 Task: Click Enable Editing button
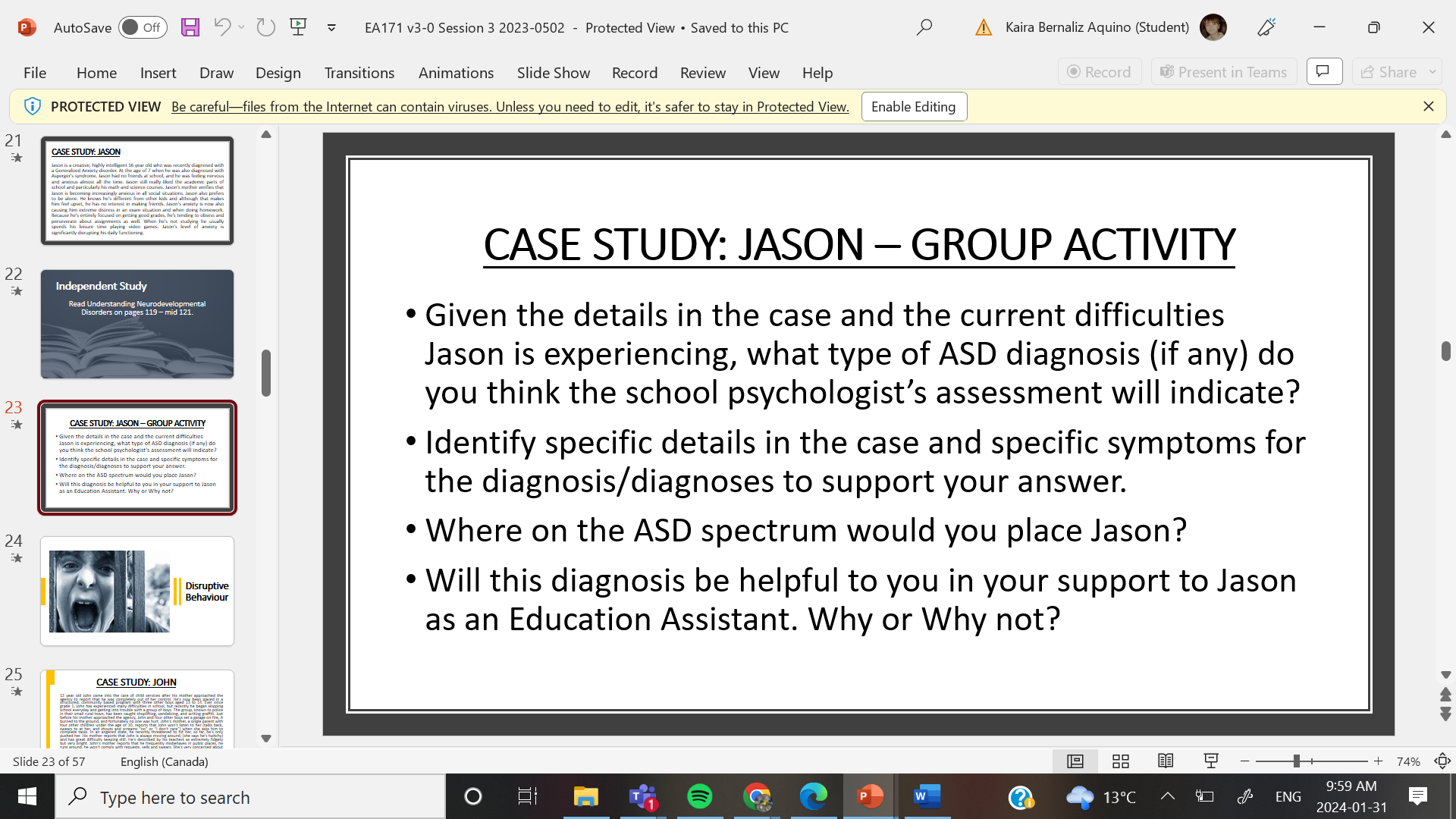tap(913, 107)
